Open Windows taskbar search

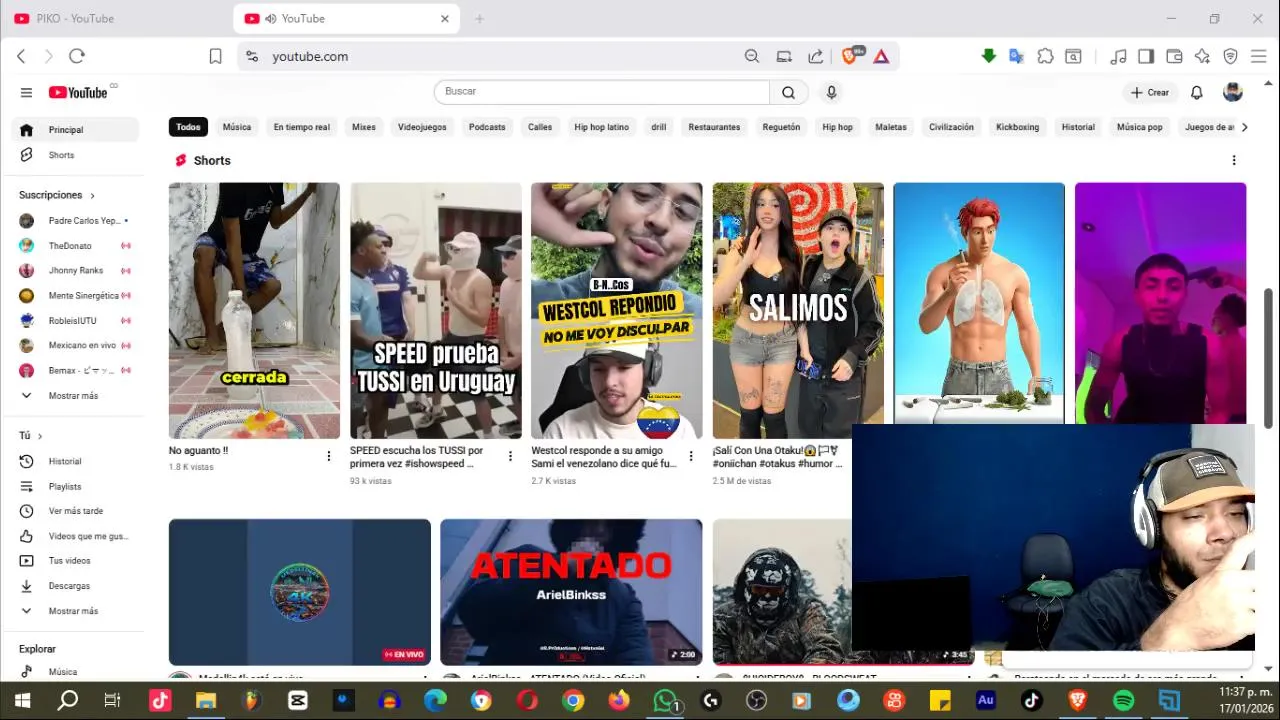pyautogui.click(x=68, y=701)
